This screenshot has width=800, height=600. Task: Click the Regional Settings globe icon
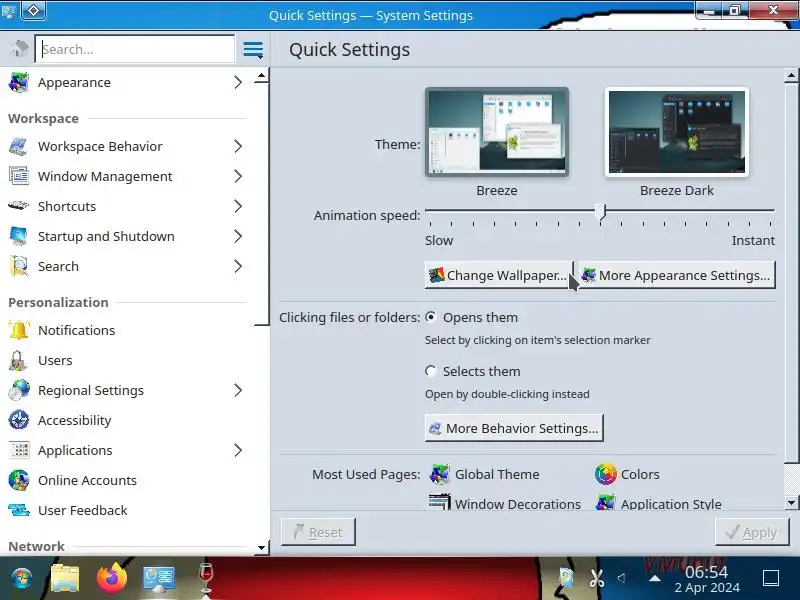click(19, 390)
